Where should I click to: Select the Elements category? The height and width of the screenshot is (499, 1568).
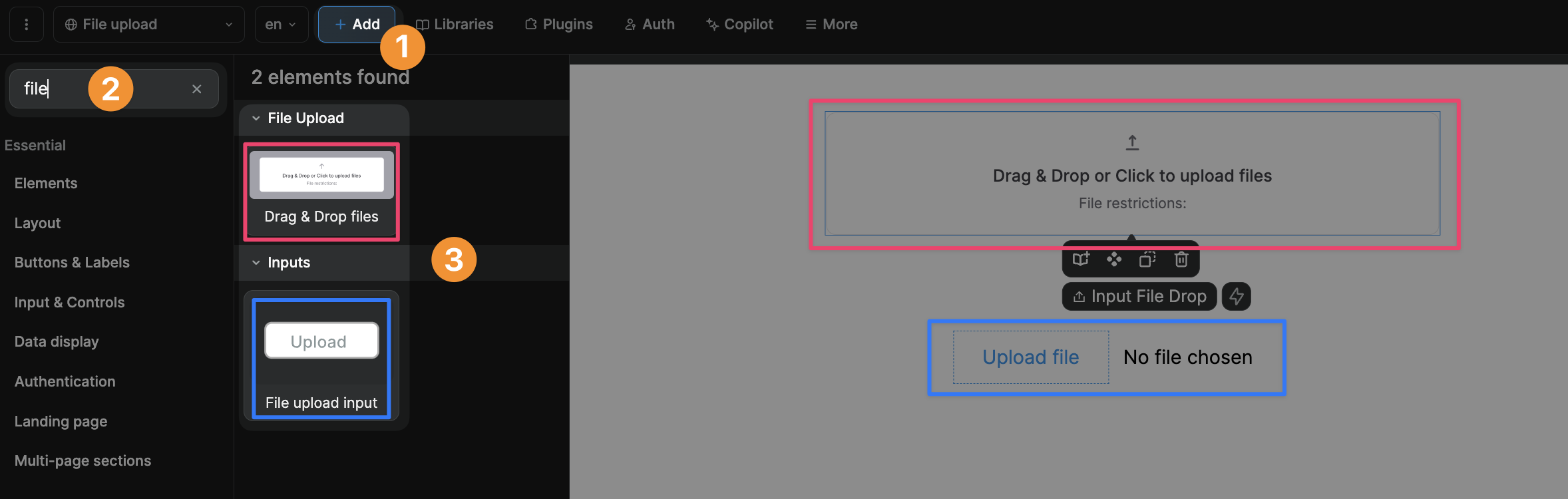[46, 183]
